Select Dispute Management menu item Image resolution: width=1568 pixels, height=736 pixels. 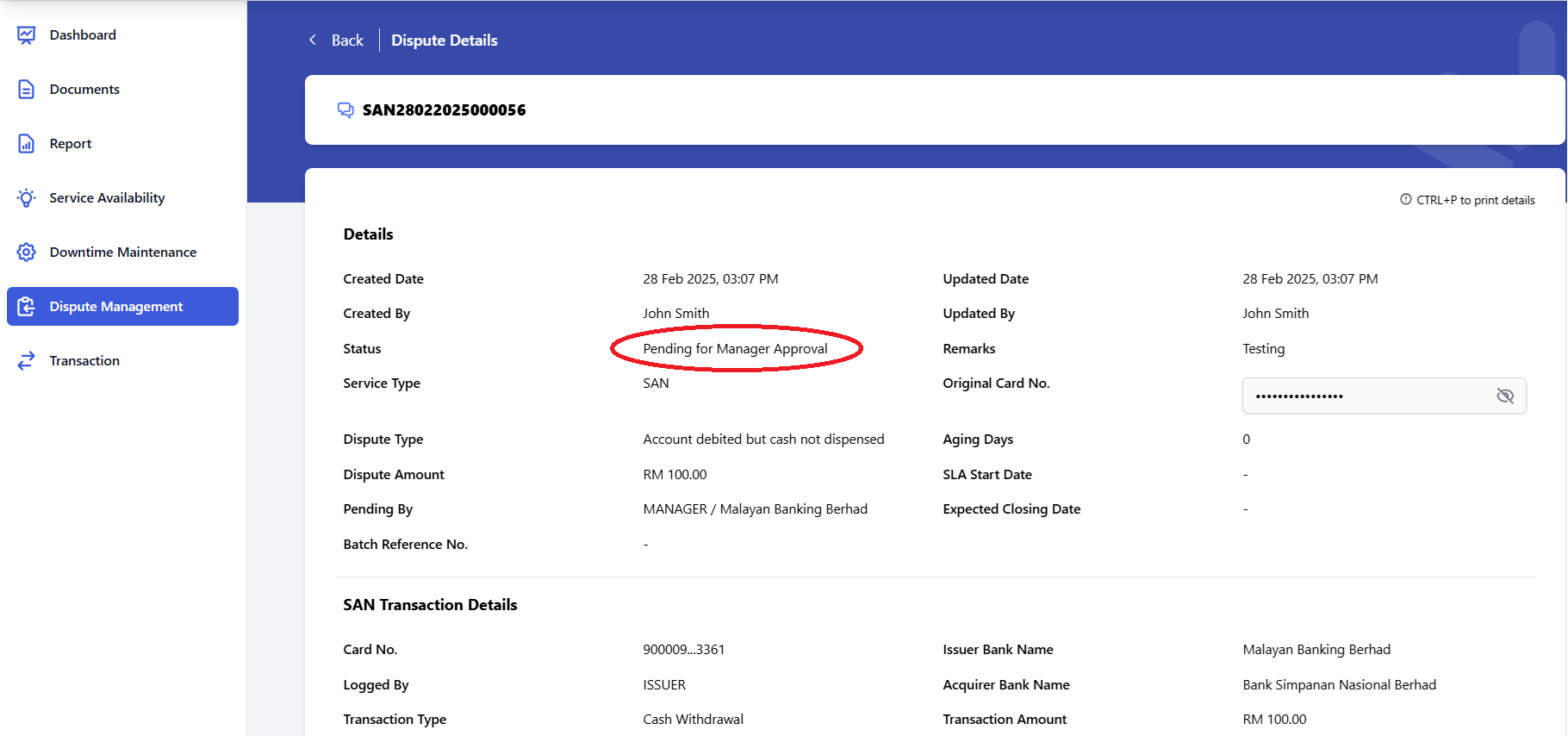pos(122,307)
